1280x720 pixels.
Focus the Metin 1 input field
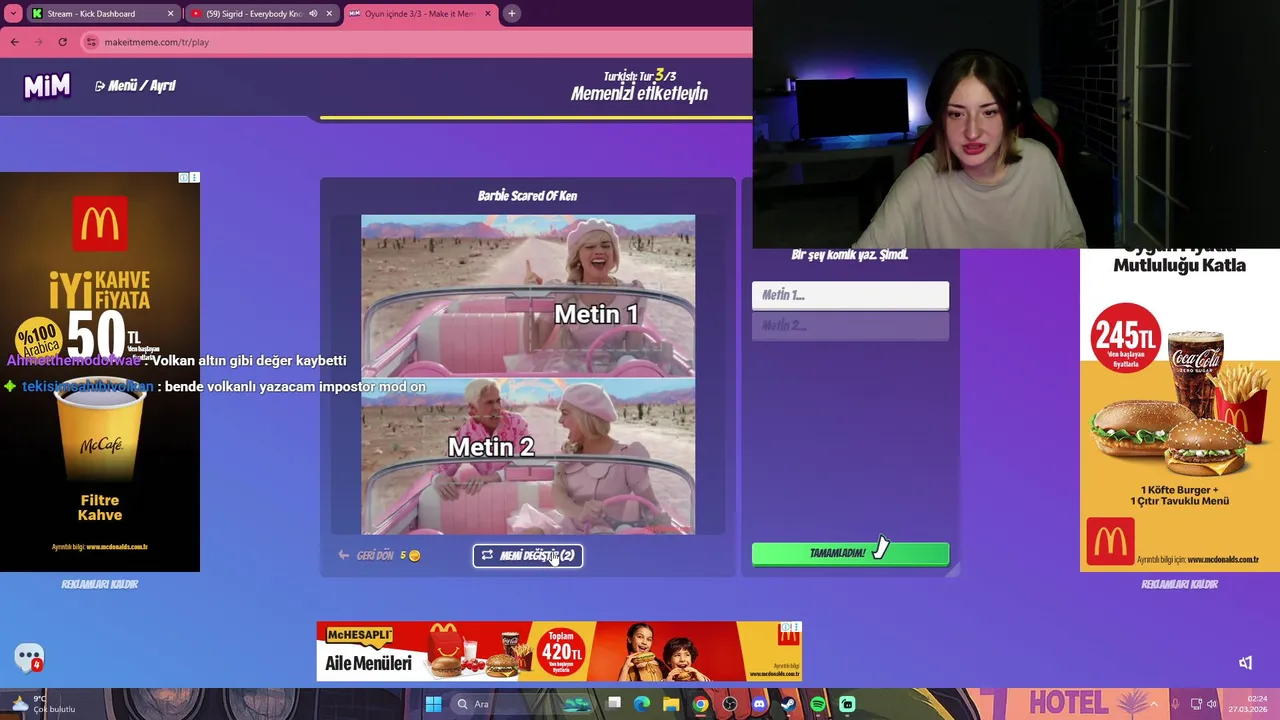coord(850,295)
